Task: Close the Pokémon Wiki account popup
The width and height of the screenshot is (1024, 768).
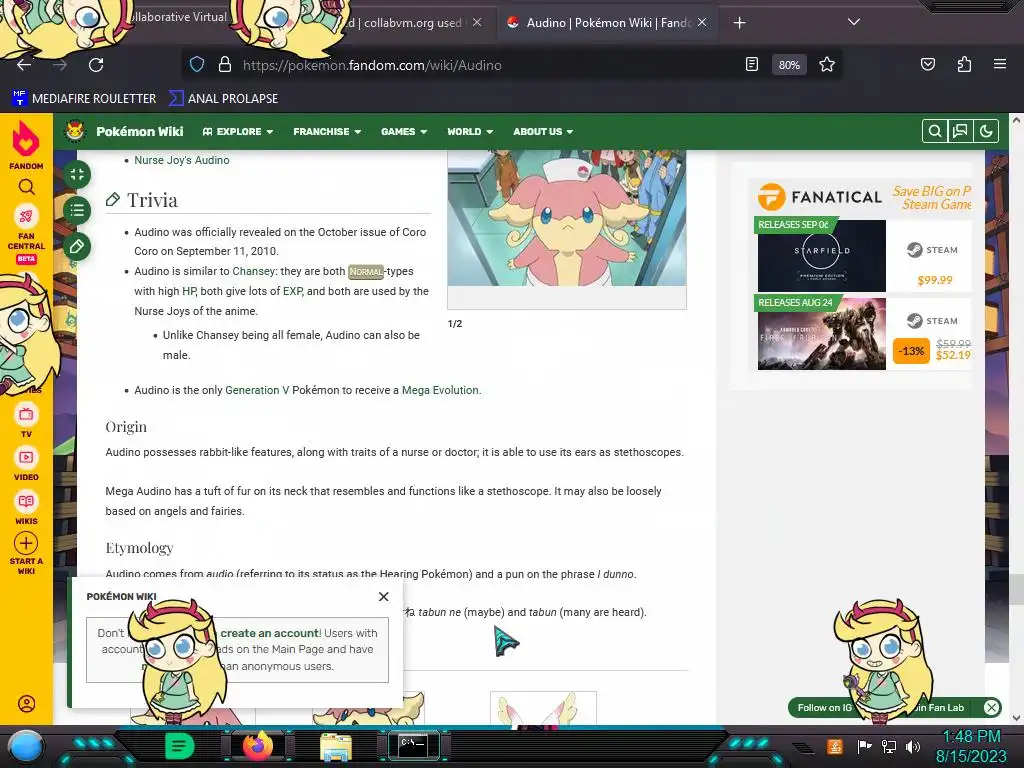Action: [x=383, y=596]
